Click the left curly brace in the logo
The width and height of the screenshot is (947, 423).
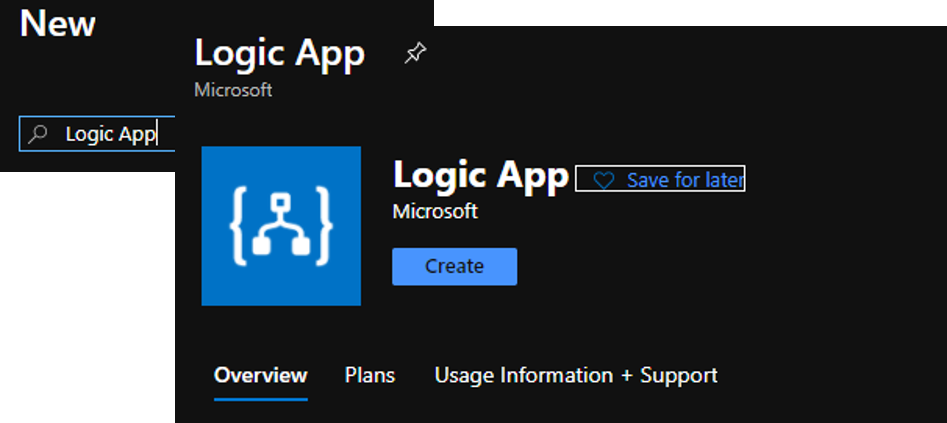click(x=240, y=226)
